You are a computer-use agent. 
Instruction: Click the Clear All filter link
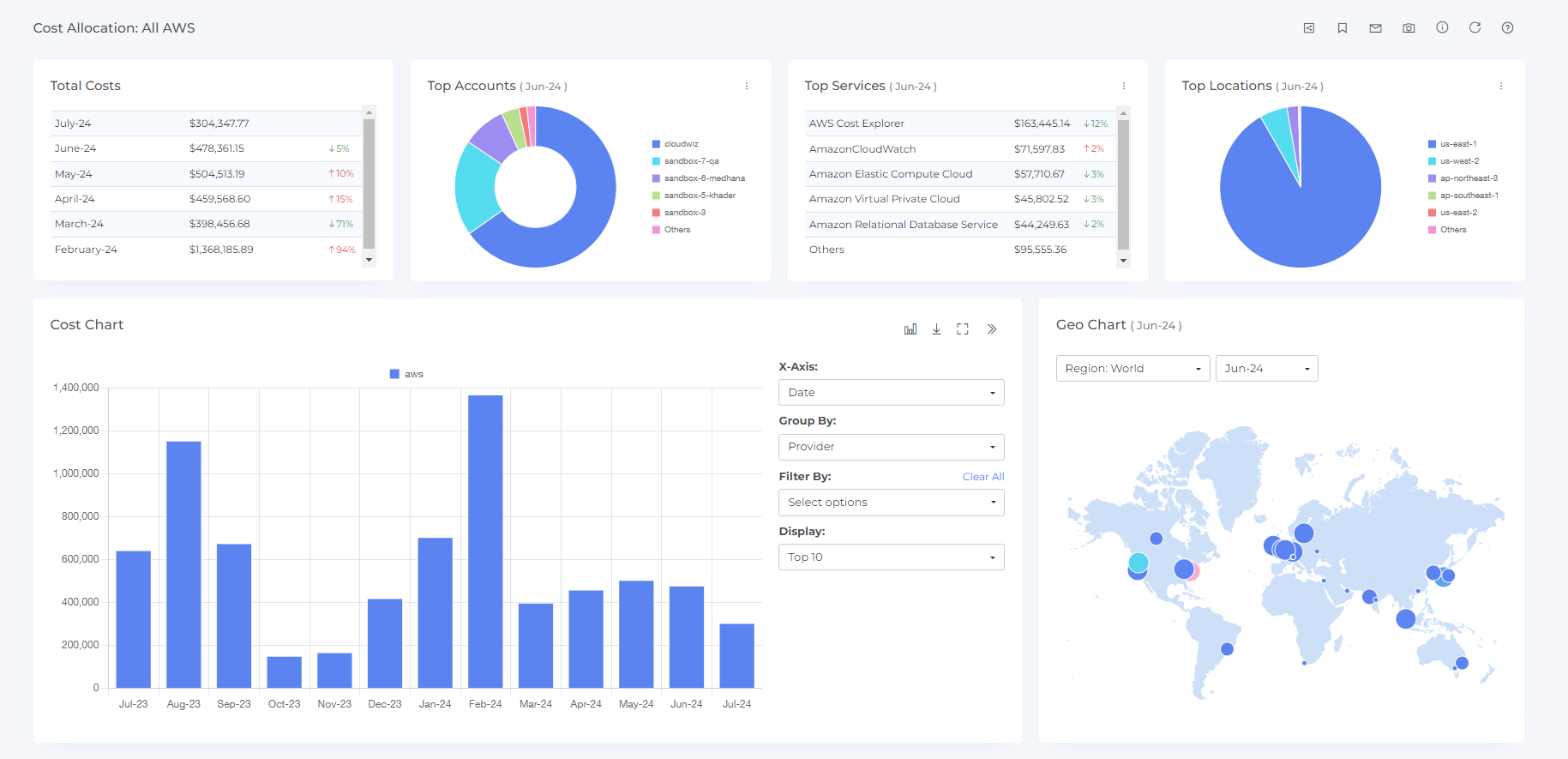point(983,477)
